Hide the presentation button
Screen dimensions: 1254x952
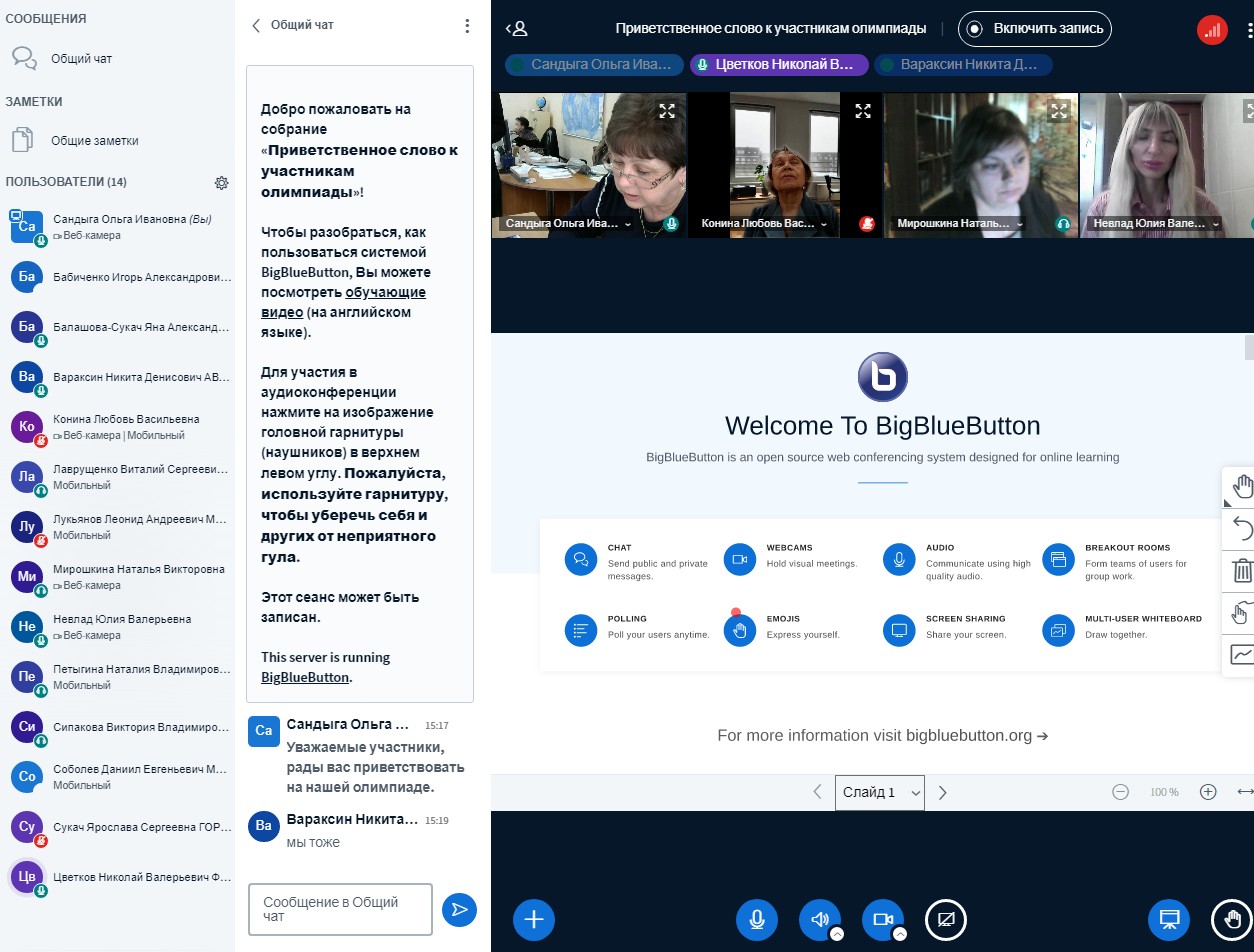(x=1168, y=919)
